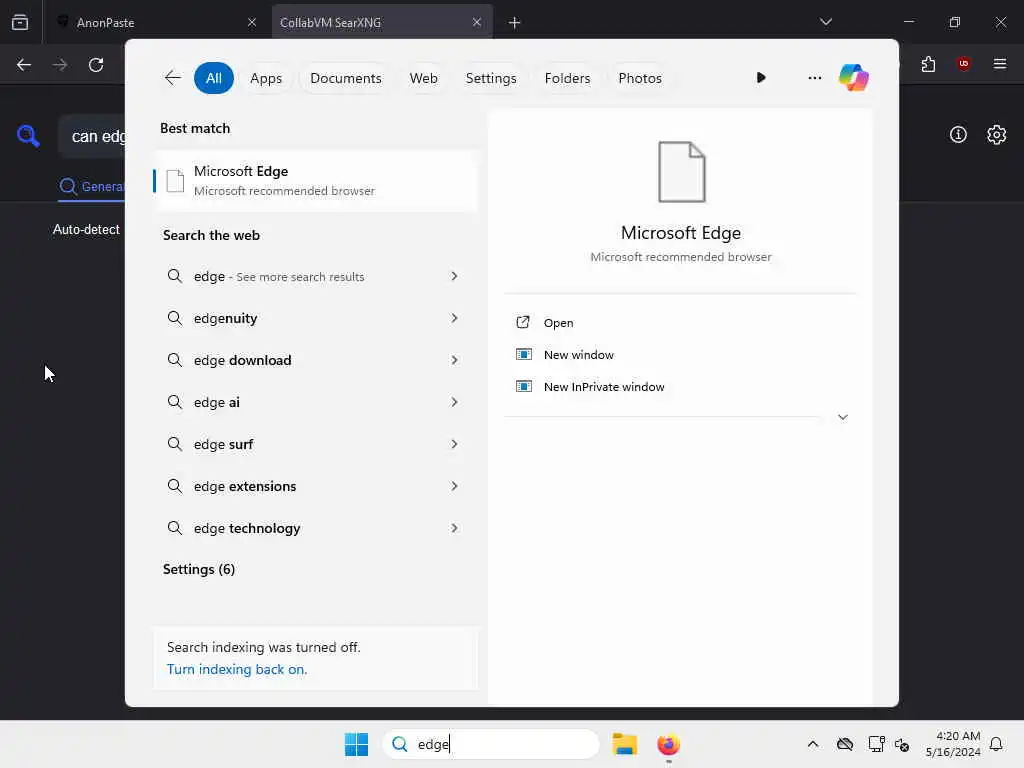
Task: Expand the edgenuity suggestion arrow
Action: pyautogui.click(x=454, y=318)
